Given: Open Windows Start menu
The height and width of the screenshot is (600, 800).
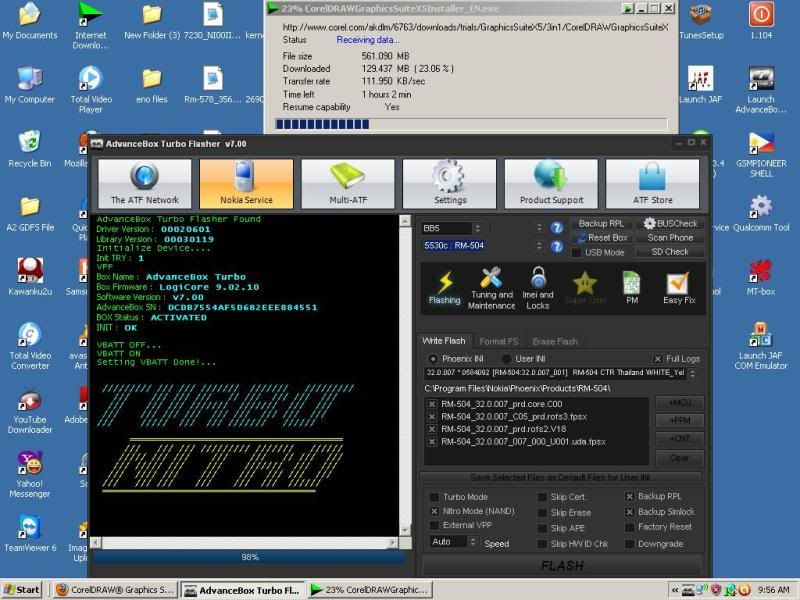Looking at the screenshot, I should (x=23, y=590).
